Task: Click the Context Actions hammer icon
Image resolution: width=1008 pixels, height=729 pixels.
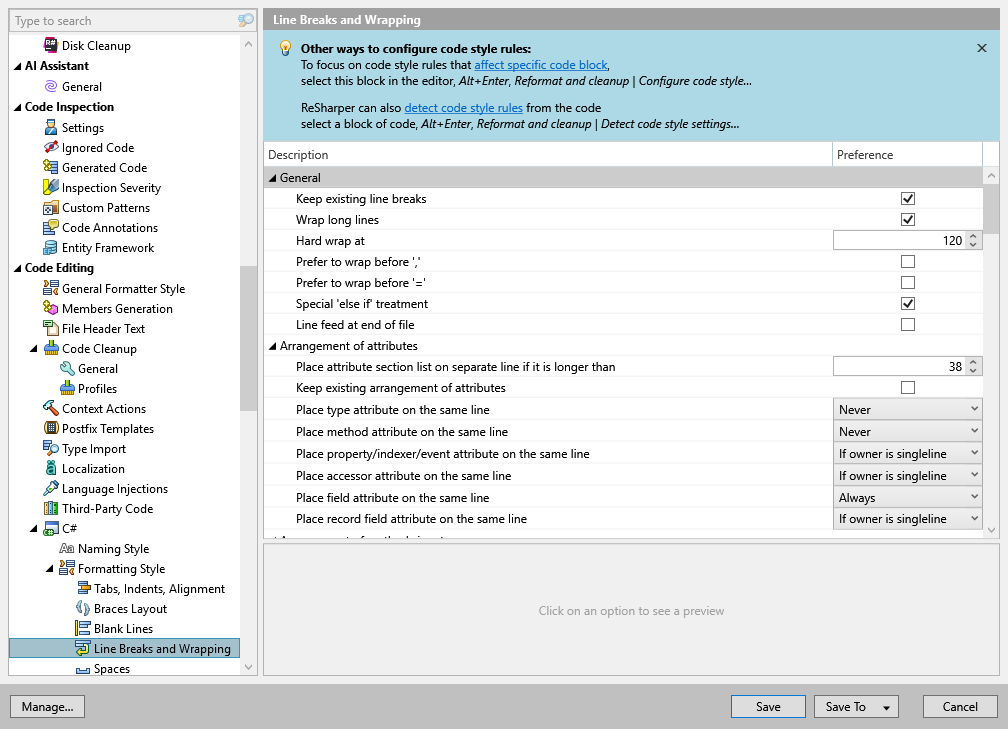Action: point(51,409)
